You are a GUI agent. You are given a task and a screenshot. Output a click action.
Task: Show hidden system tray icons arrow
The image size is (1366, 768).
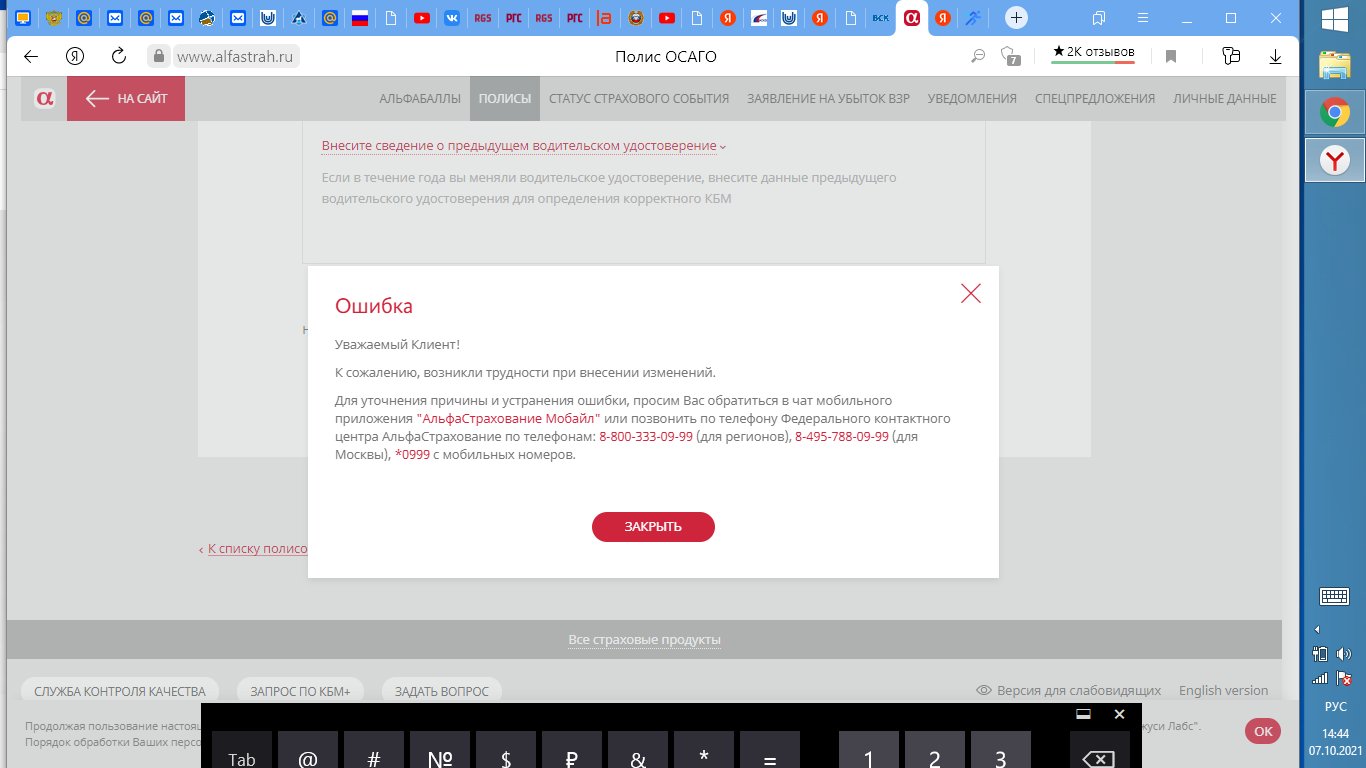(x=1317, y=629)
